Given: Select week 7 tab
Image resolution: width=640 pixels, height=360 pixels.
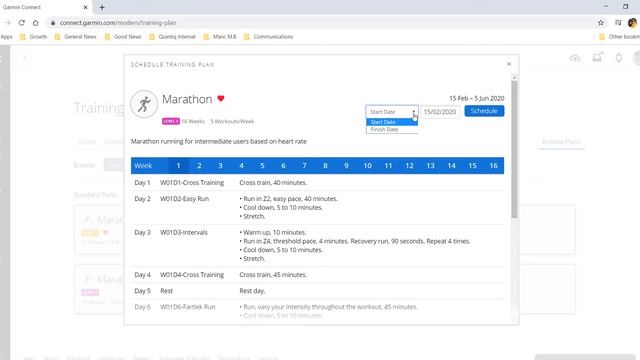Looking at the screenshot, I should click(x=304, y=166).
